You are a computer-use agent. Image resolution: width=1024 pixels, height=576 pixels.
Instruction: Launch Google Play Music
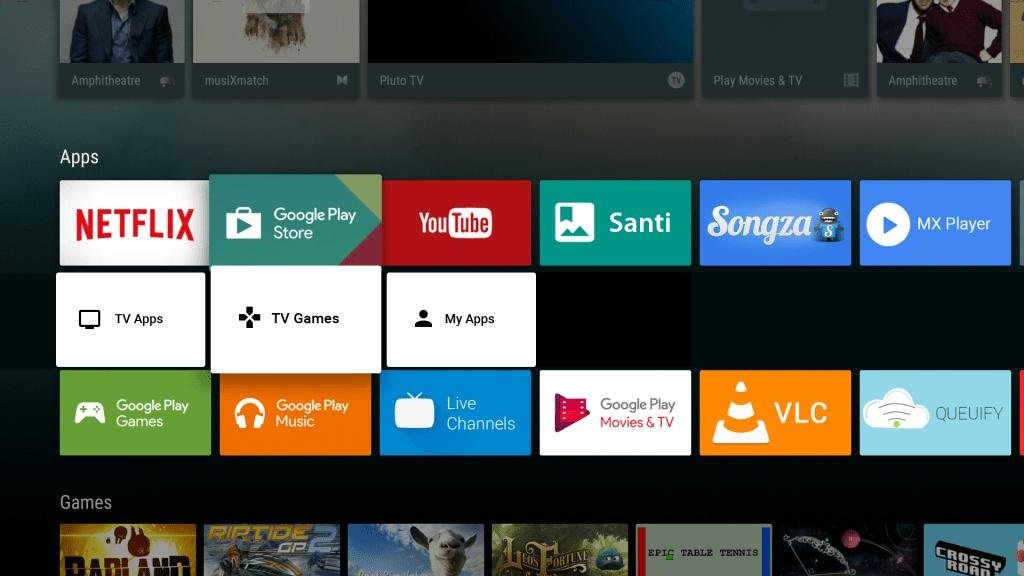[295, 412]
